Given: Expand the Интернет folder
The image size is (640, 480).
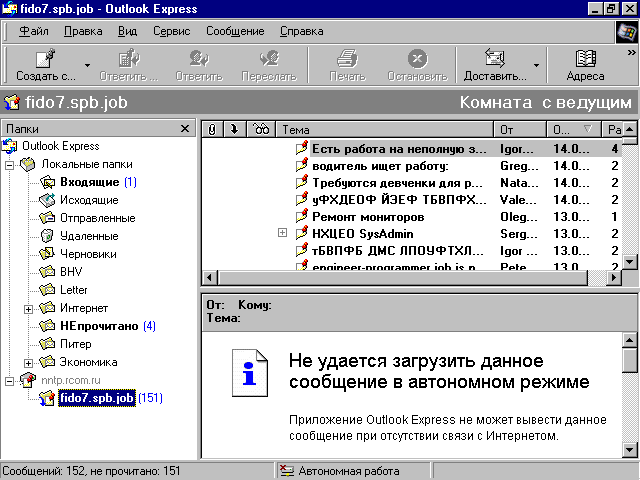Looking at the screenshot, I should (28, 309).
